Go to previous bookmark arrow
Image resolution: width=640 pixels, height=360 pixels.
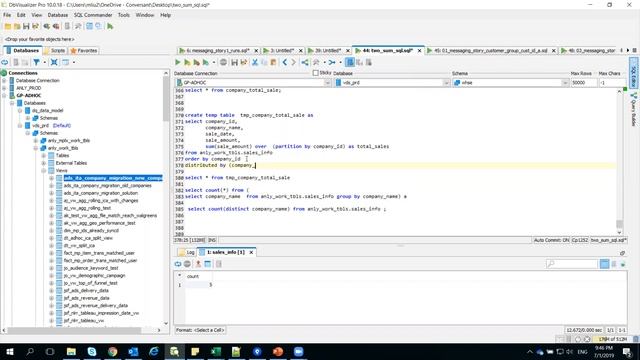(x=284, y=62)
